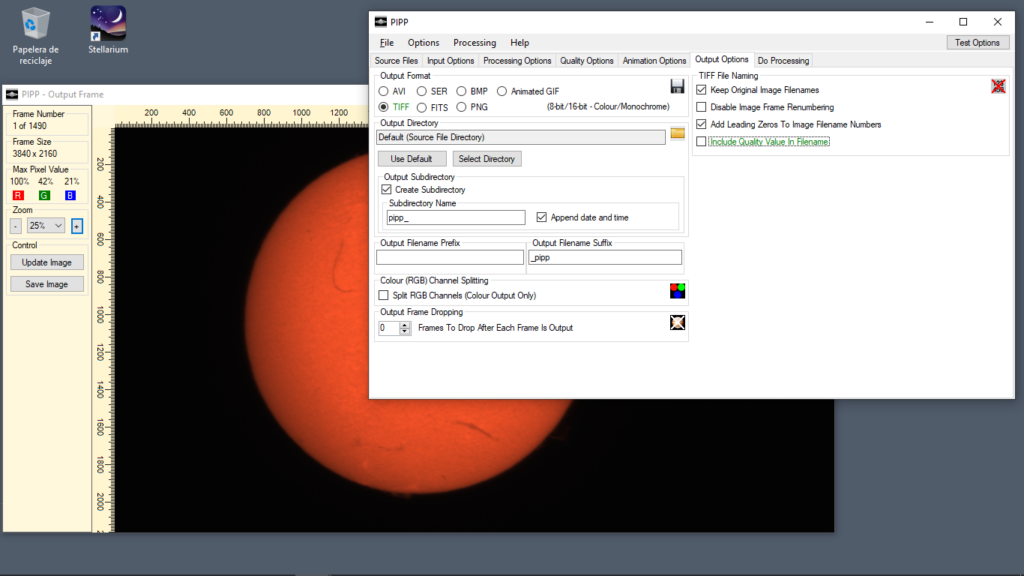Switch to the Processing Options tab
Image resolution: width=1024 pixels, height=576 pixels.
coord(517,61)
